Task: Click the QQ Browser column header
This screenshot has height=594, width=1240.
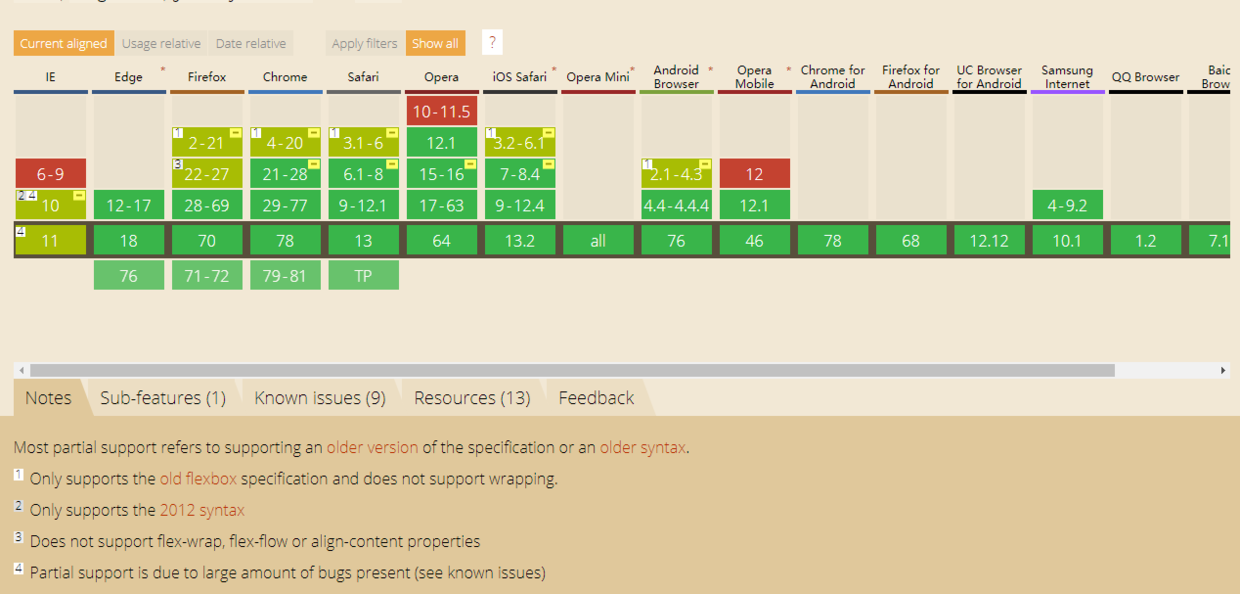Action: [1146, 77]
